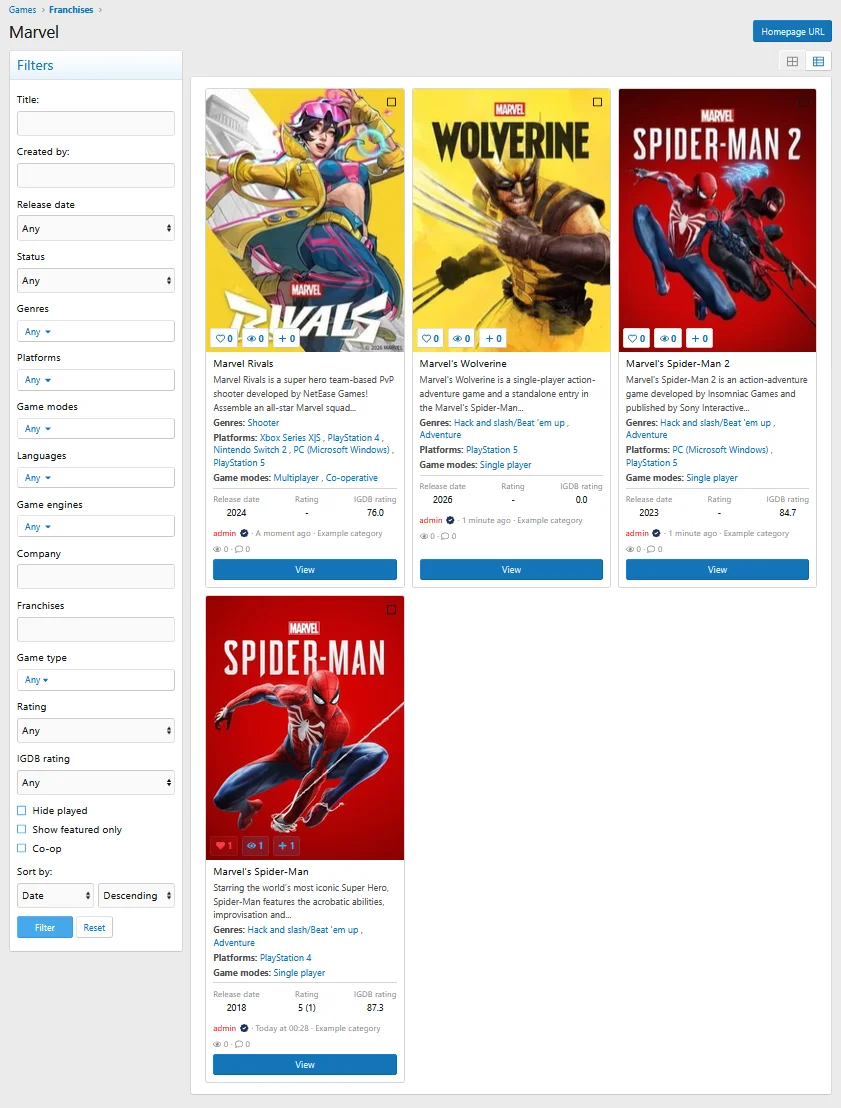Open Genres Any dropdown
Screen dimensions: 841x1108
tap(95, 331)
